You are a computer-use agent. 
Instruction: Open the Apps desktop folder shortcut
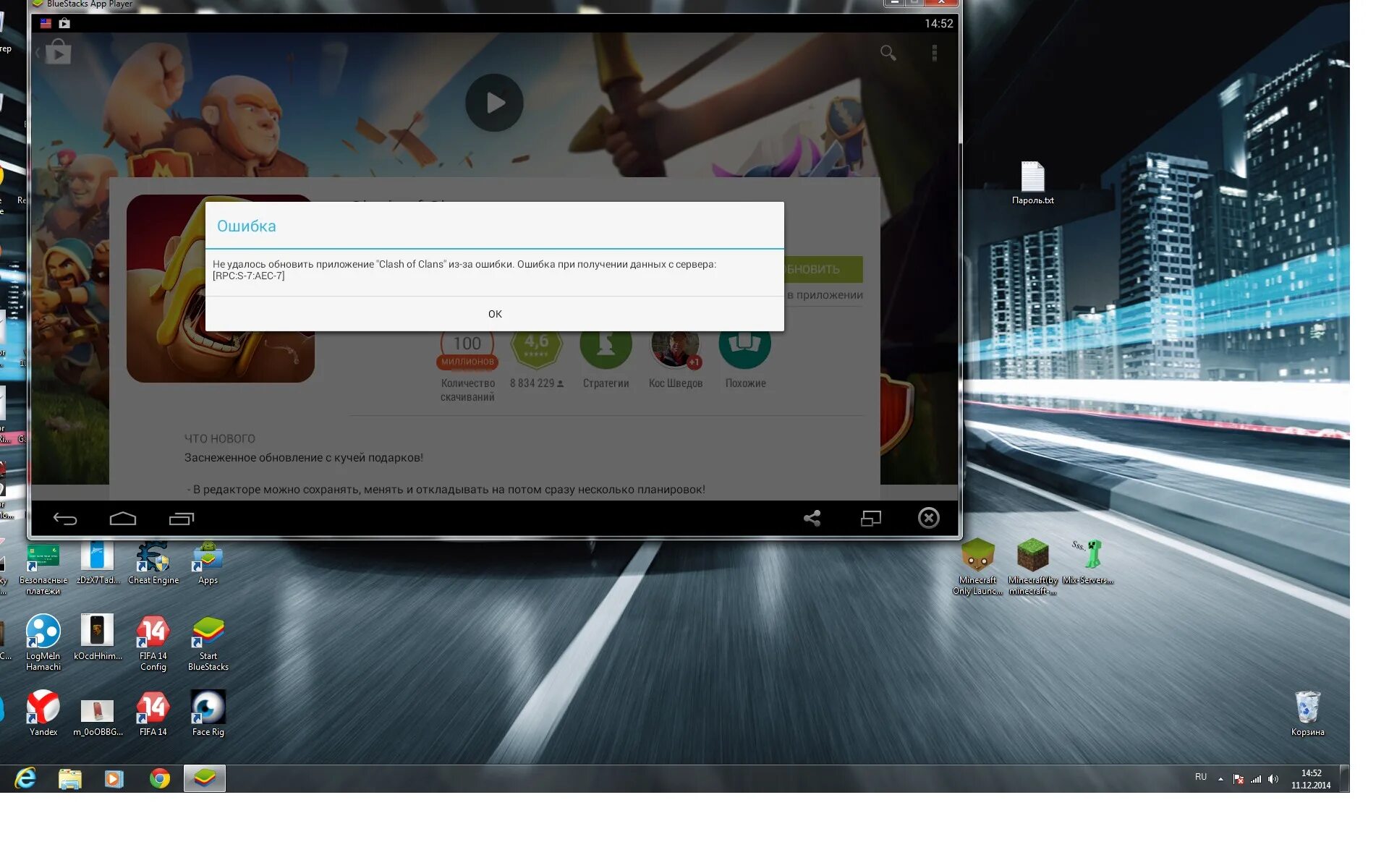[208, 563]
